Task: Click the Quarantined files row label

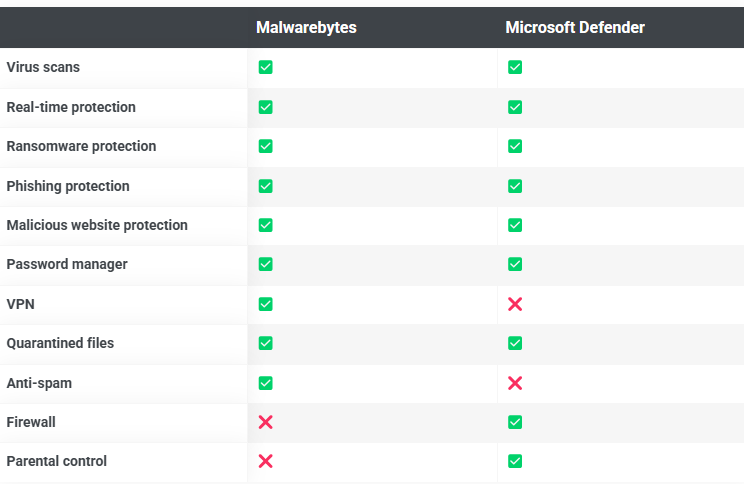Action: [x=60, y=343]
